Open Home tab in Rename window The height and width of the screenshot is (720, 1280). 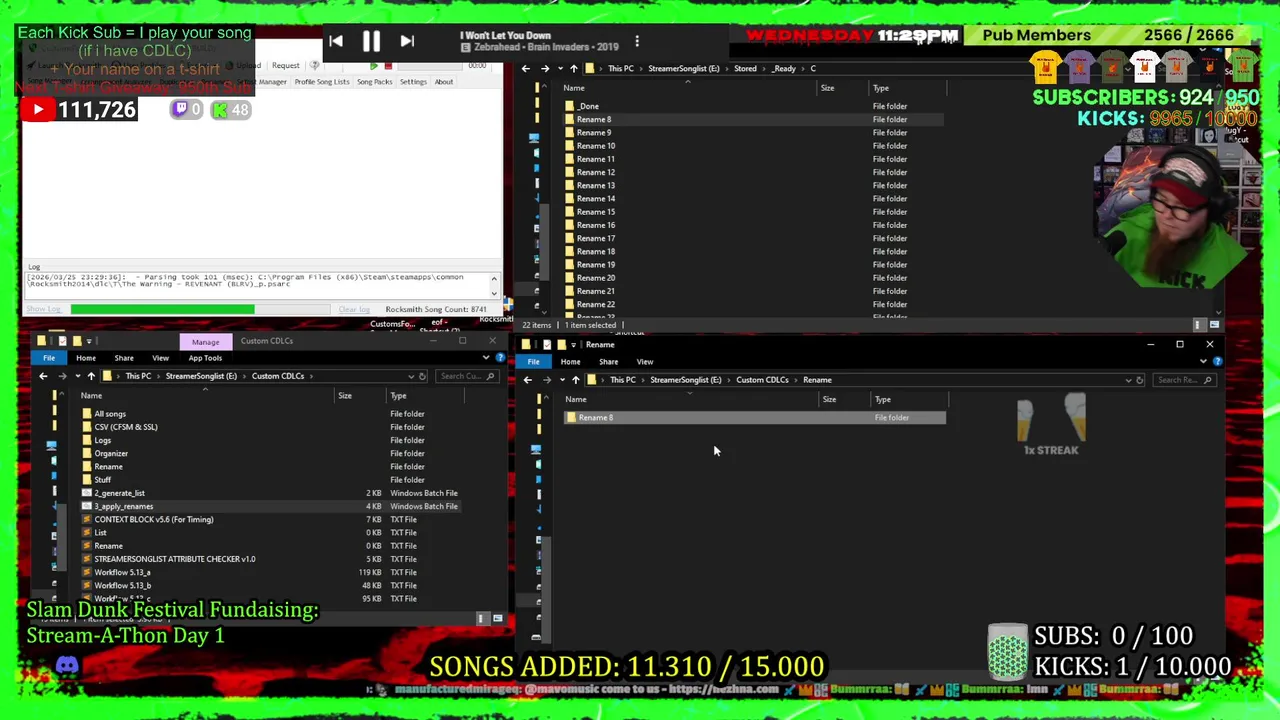[570, 362]
